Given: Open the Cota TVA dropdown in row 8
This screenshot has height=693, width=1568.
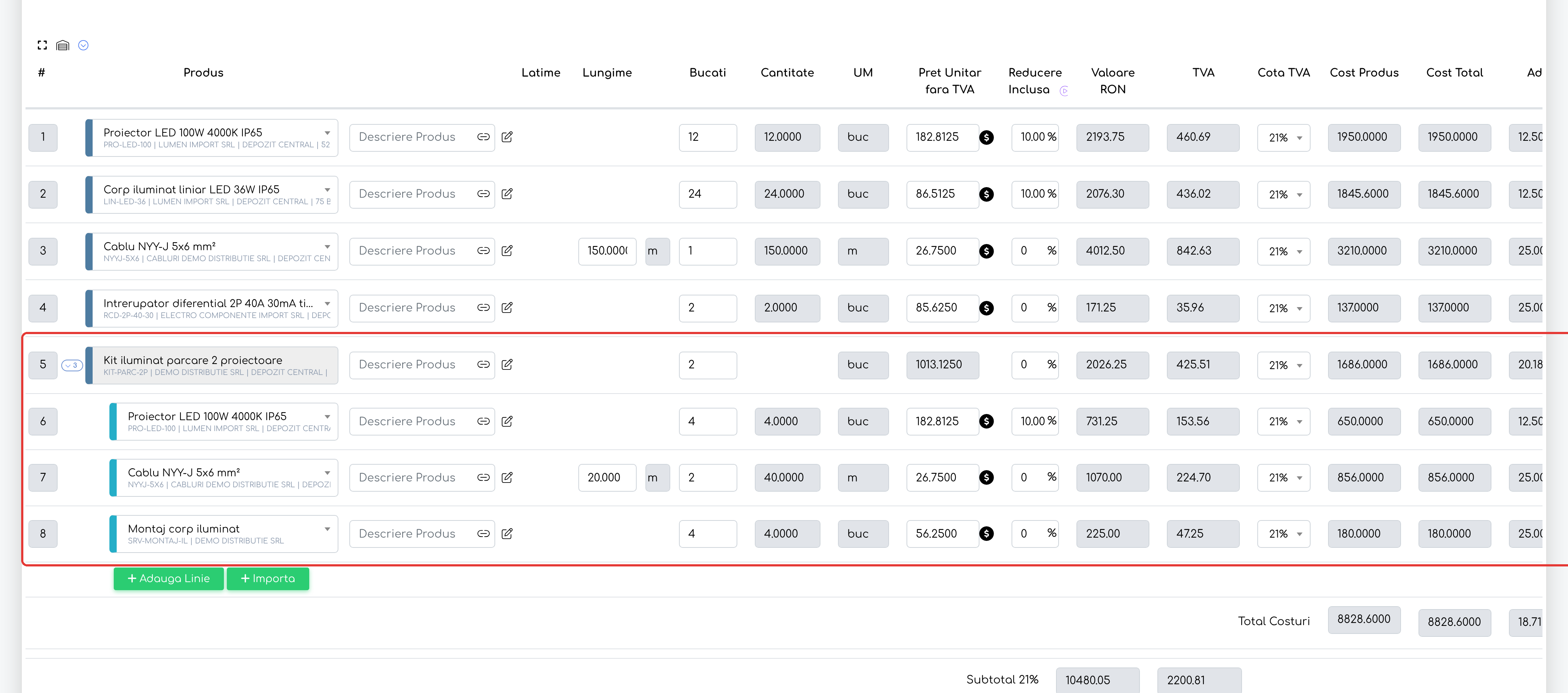Looking at the screenshot, I should [x=1284, y=534].
